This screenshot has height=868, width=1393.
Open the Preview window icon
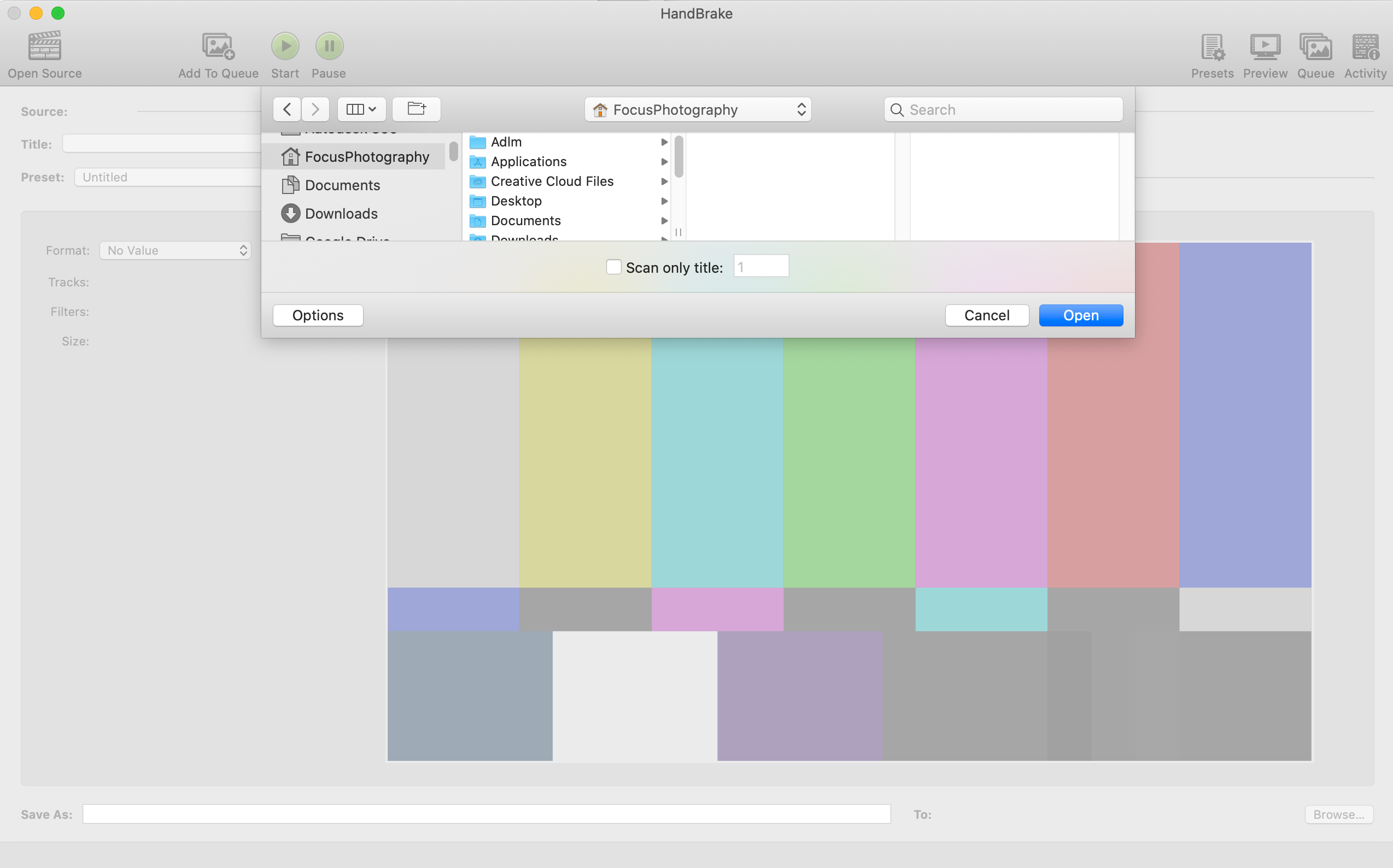[x=1265, y=47]
